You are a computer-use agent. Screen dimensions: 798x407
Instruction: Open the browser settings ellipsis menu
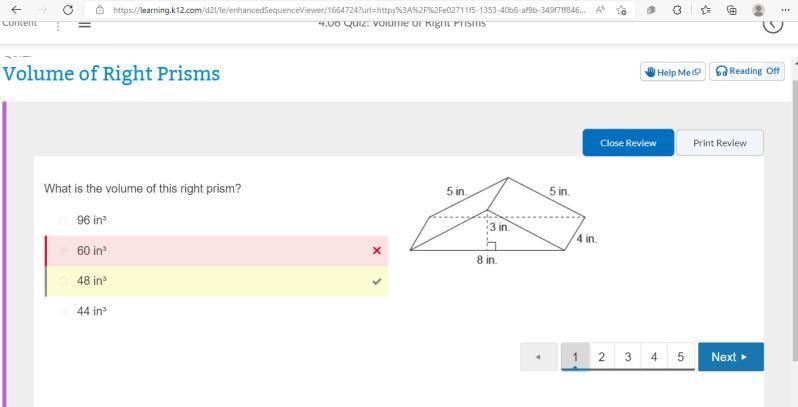[785, 10]
